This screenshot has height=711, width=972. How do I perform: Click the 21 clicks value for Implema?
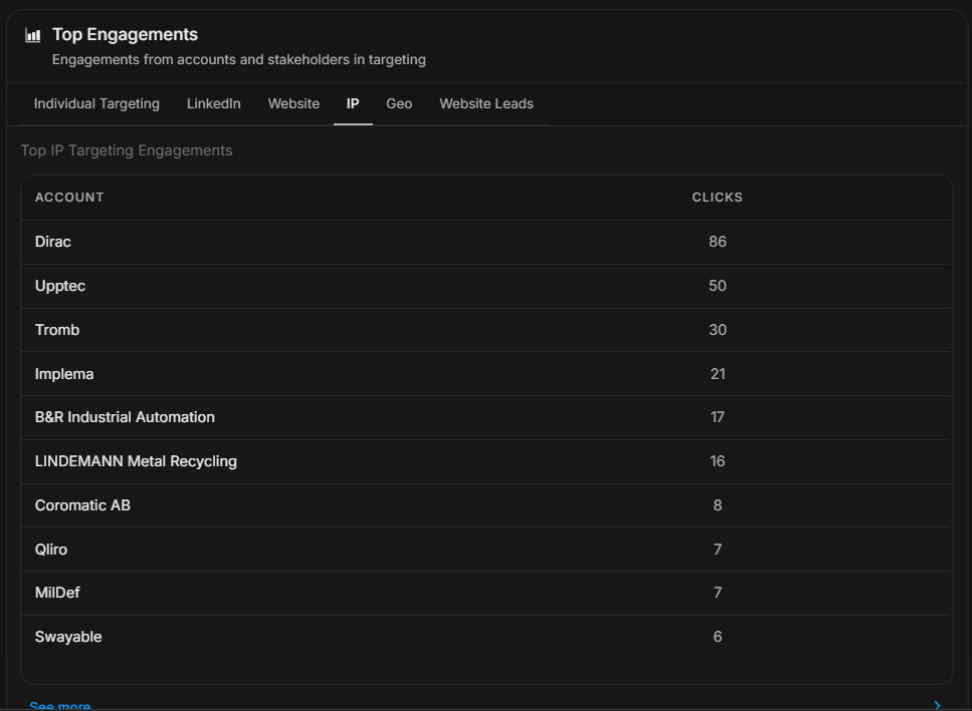[x=717, y=374]
